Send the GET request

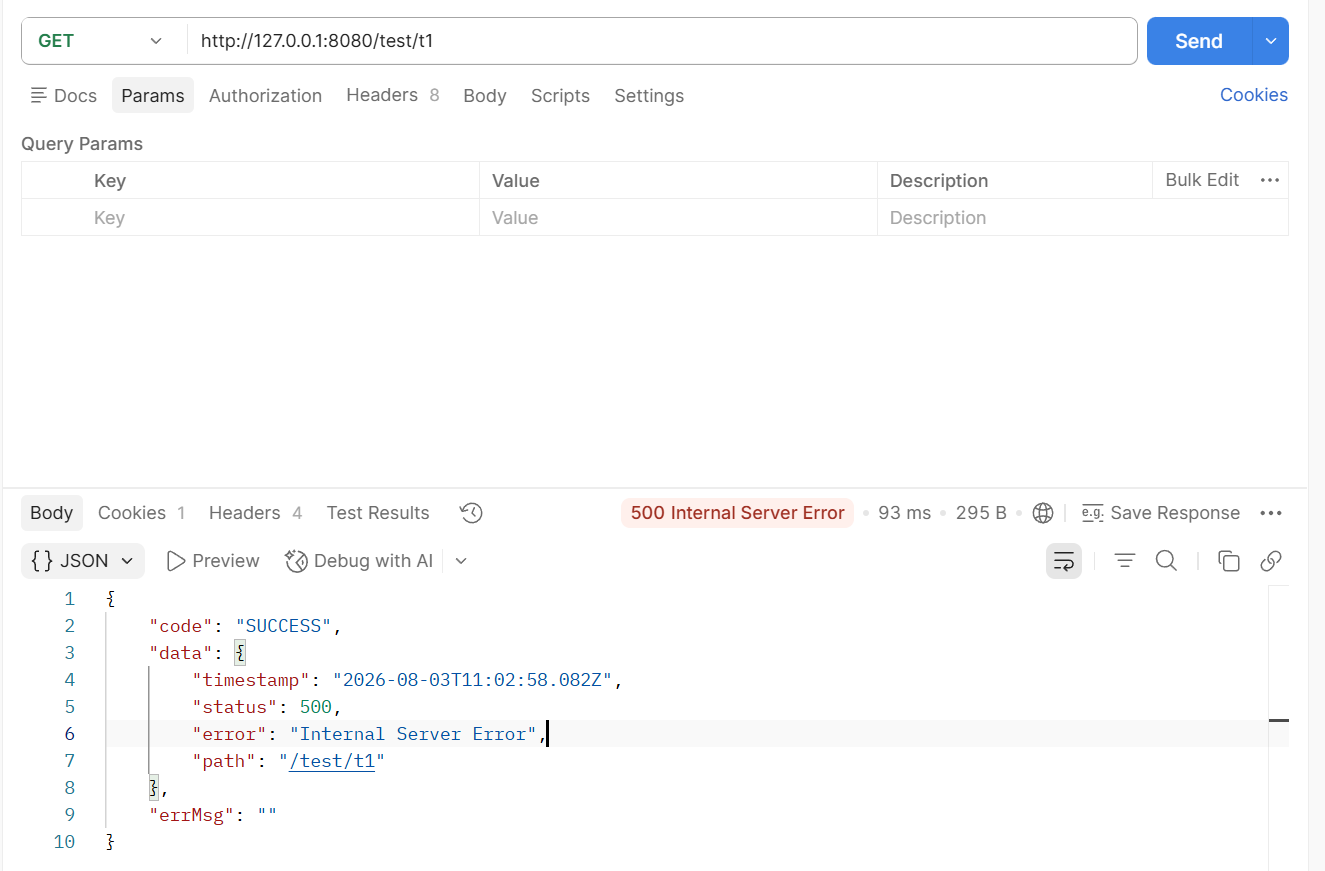point(1199,41)
